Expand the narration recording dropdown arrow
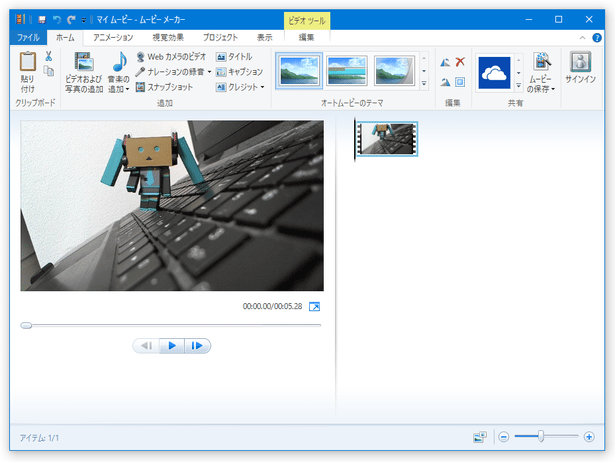The width and height of the screenshot is (615, 462). click(209, 72)
